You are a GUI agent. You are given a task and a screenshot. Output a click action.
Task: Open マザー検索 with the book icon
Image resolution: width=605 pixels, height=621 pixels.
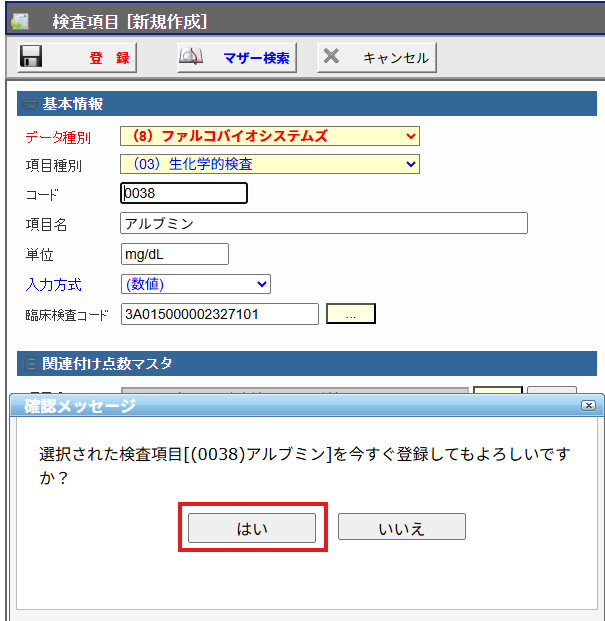pos(191,57)
